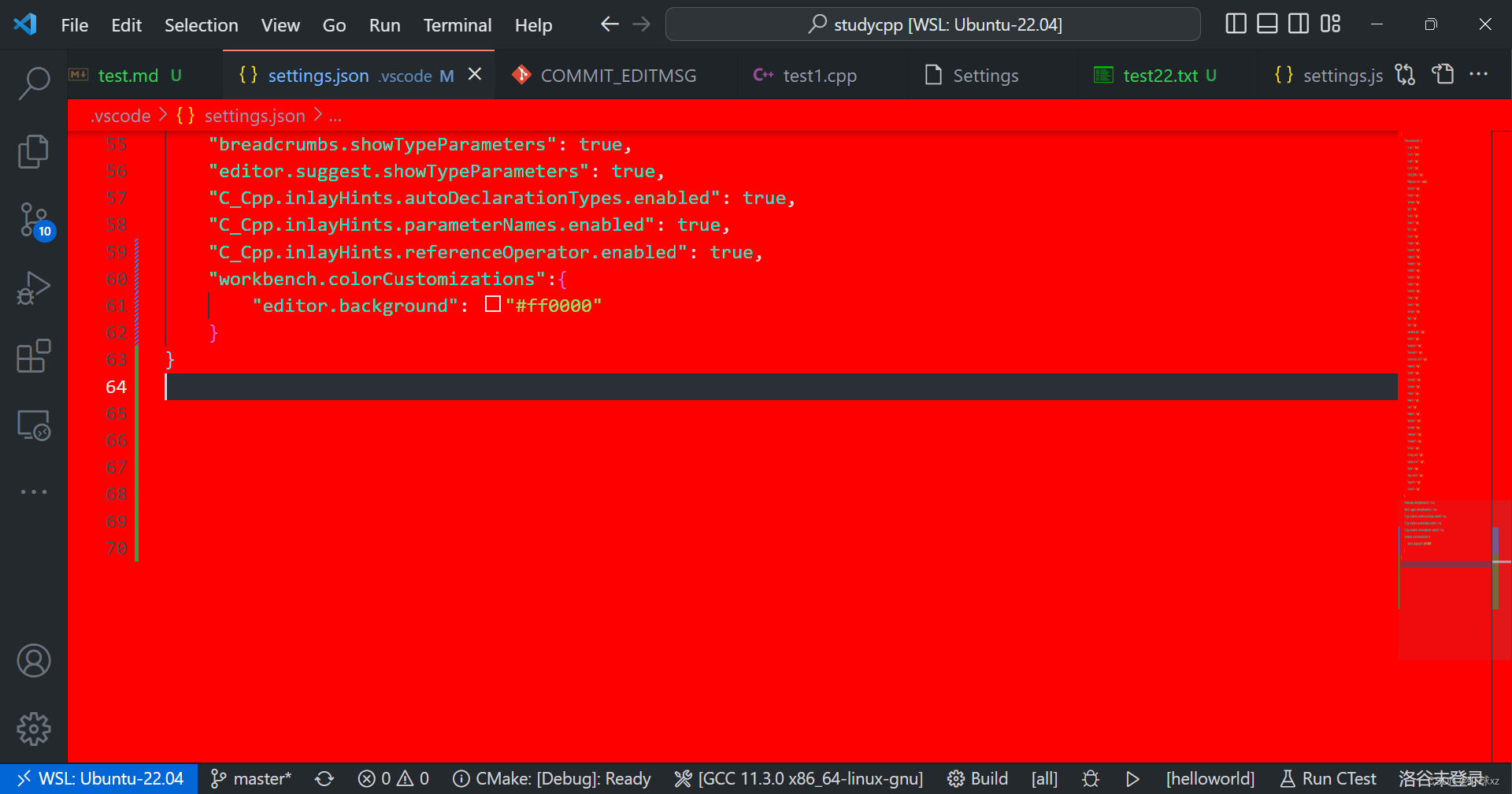Screen dimensions: 1512x794
Task: Click "editor.background" key text
Action: (x=355, y=306)
